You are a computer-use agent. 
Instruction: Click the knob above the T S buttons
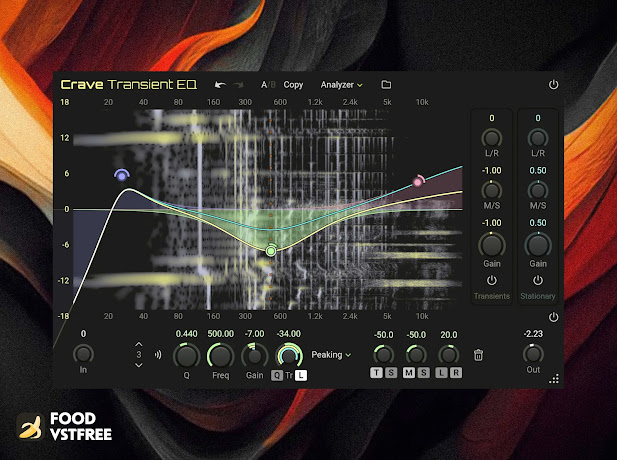383,354
